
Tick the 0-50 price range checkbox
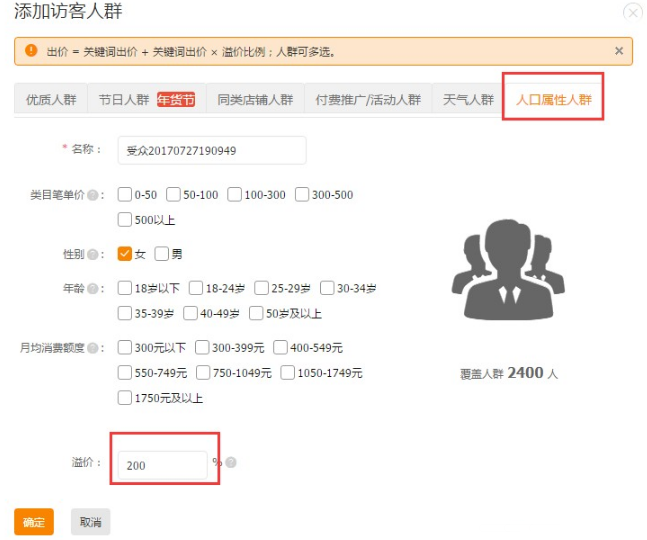[x=125, y=194]
